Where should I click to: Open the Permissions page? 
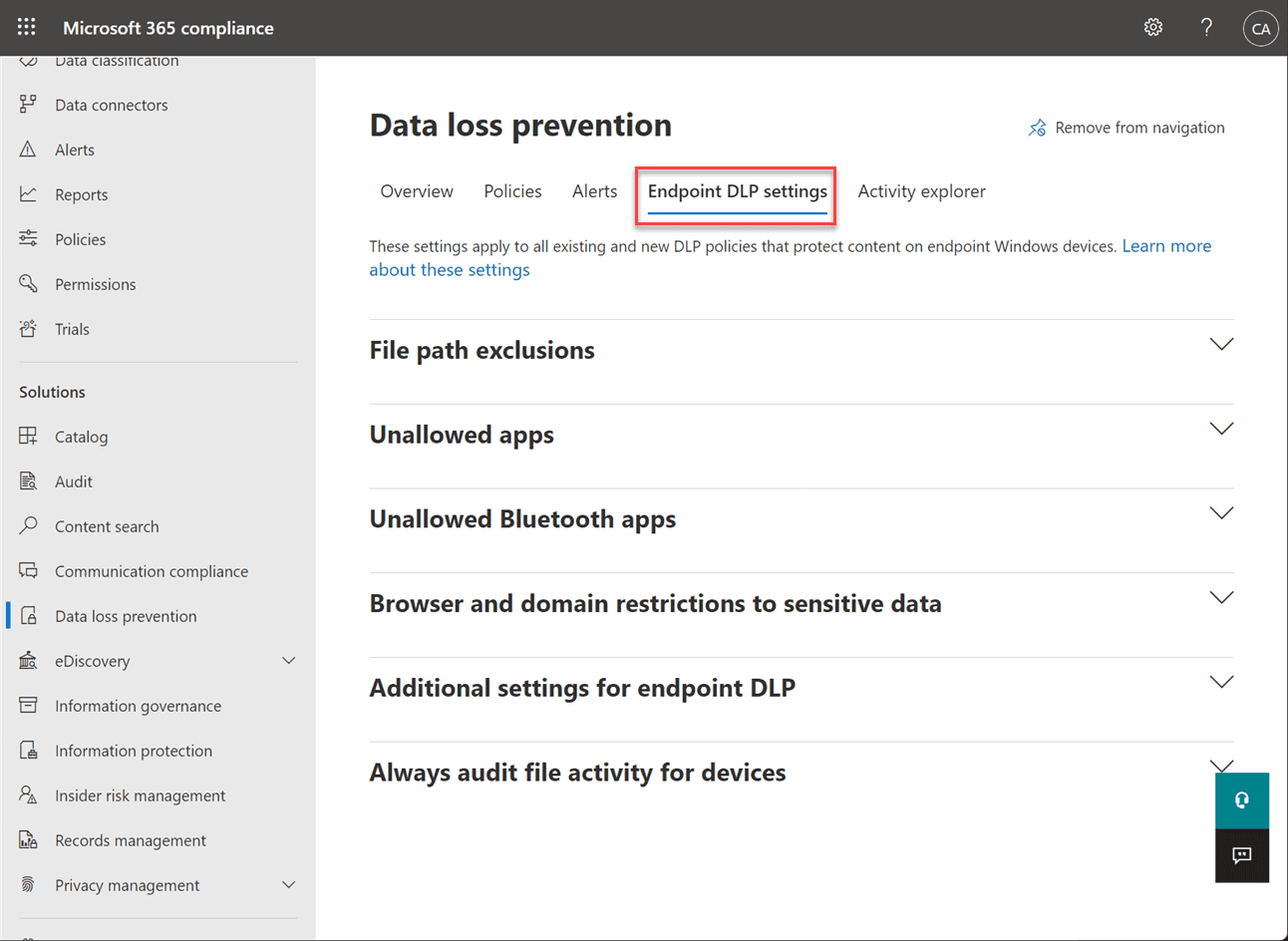pos(95,283)
